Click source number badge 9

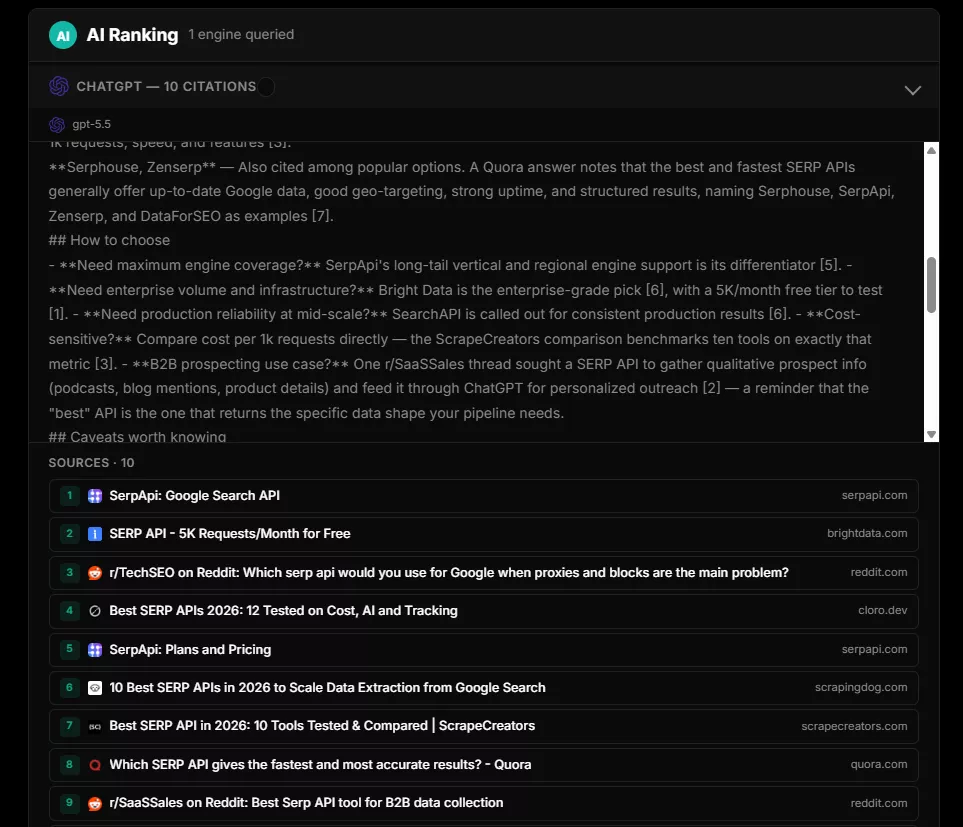69,802
